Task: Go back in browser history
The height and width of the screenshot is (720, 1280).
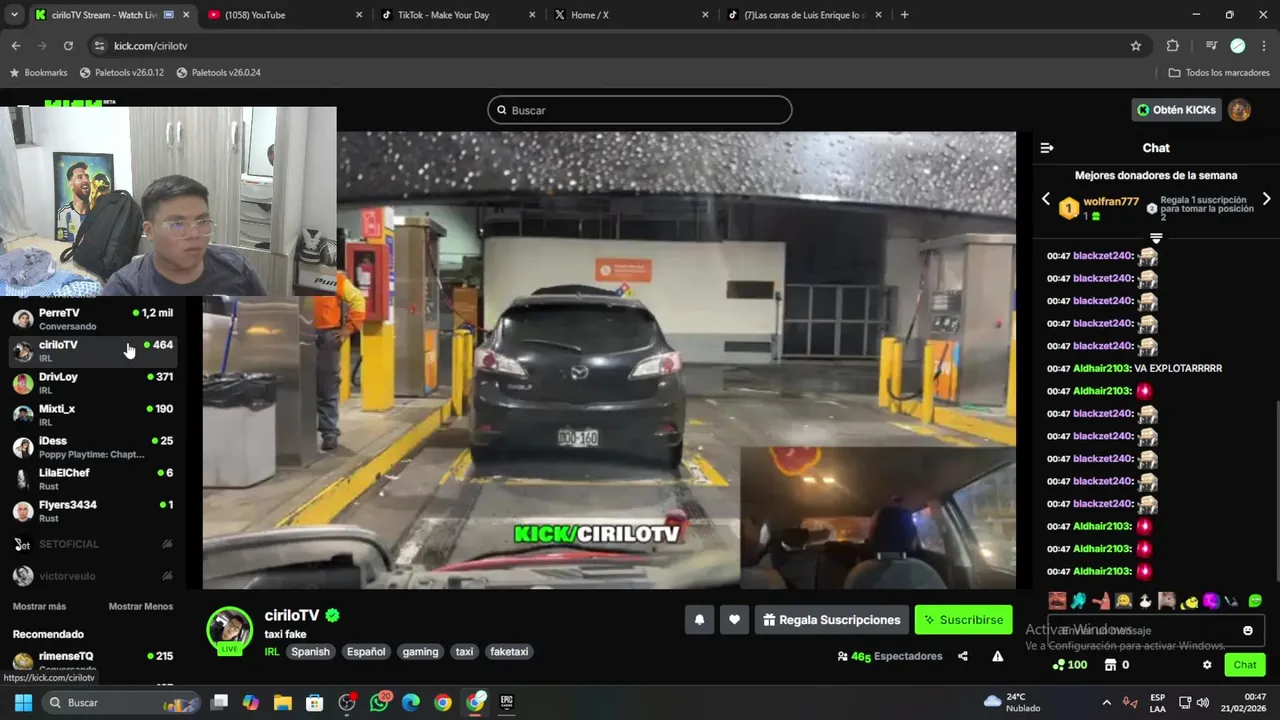Action: (x=16, y=46)
